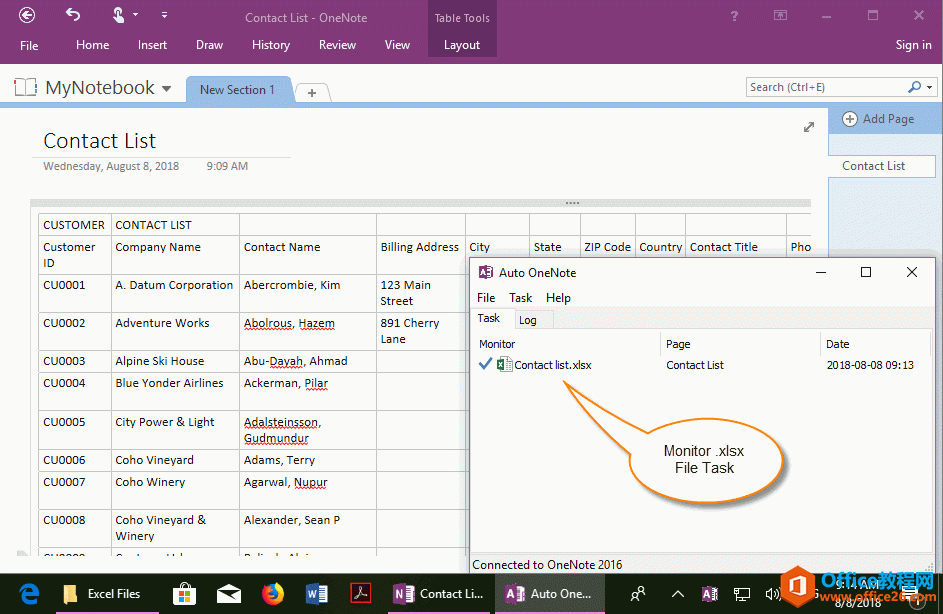Open the Task menu in Auto OneNote
The width and height of the screenshot is (943, 614).
click(520, 297)
